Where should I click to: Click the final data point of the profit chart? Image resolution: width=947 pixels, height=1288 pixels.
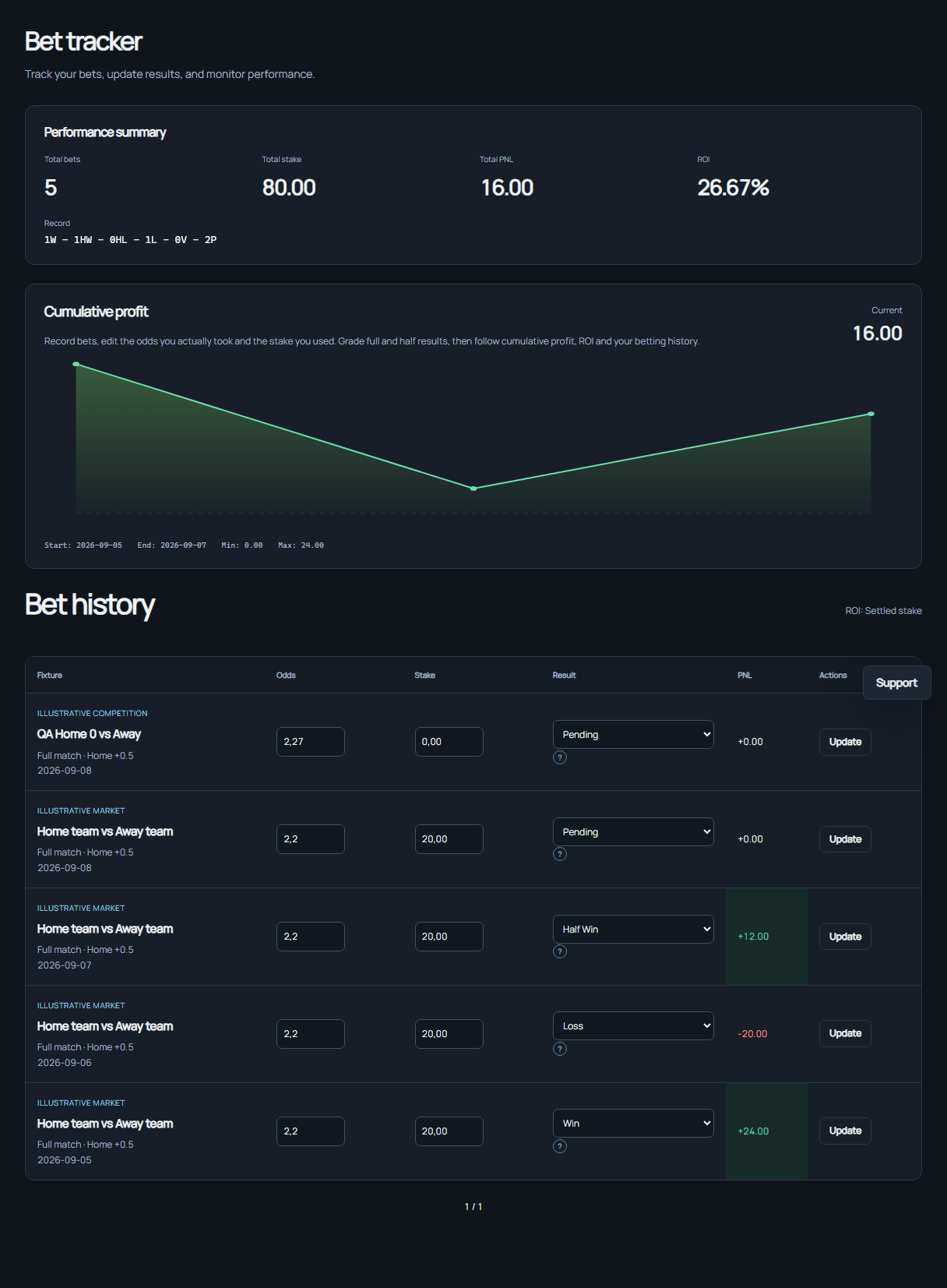coord(871,414)
